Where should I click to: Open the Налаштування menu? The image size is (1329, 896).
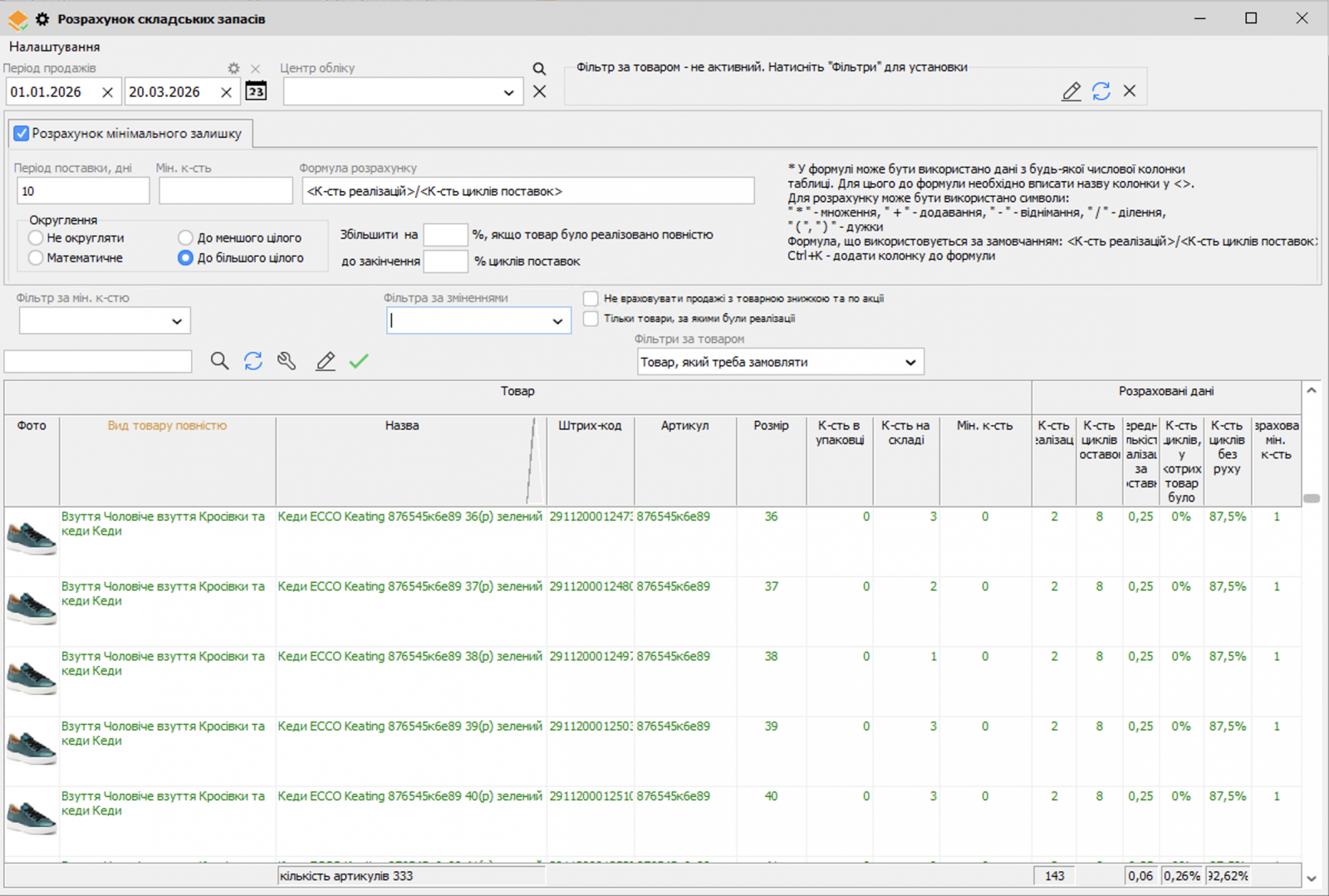pos(54,47)
